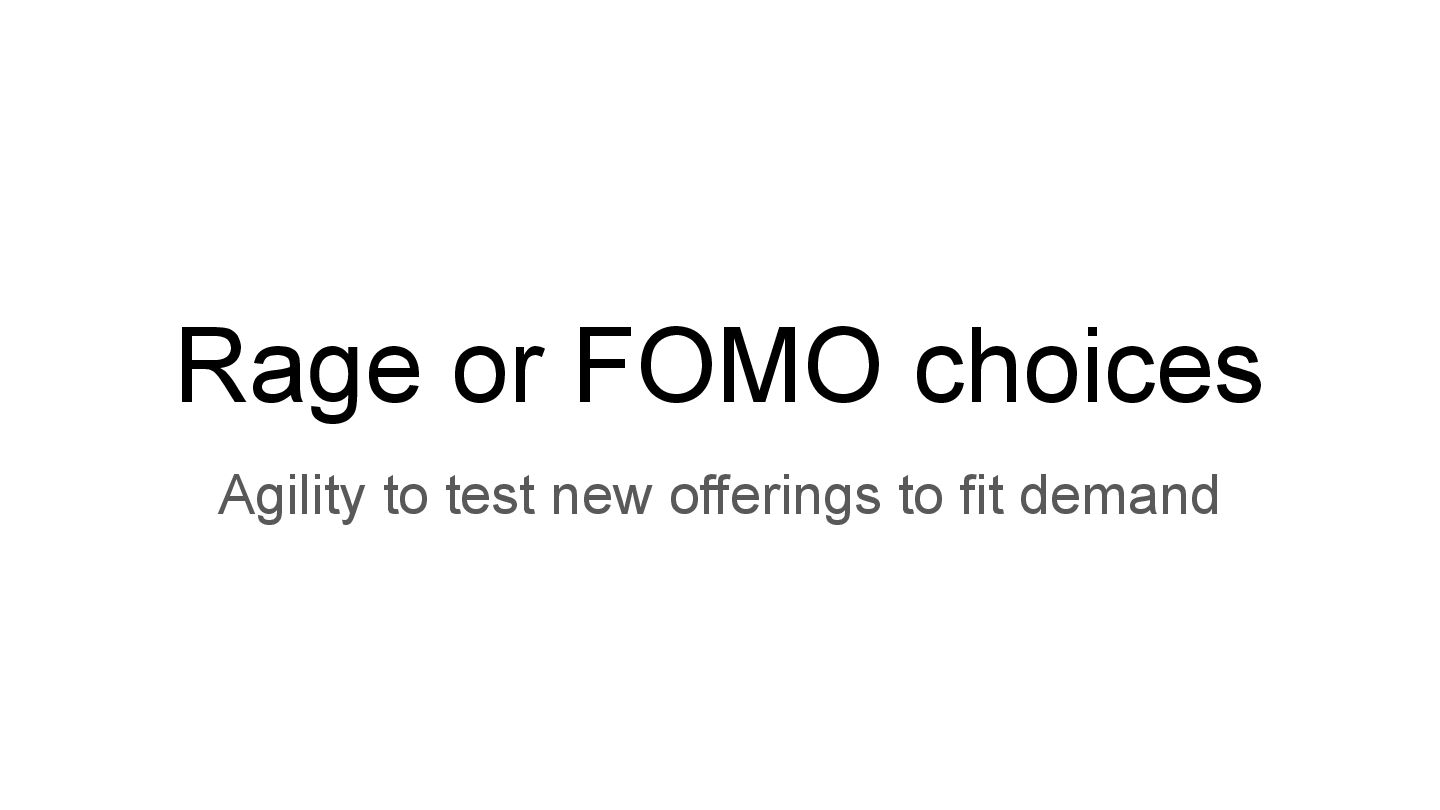Click the 'to' preceding 'test' in subtitle
The width and height of the screenshot is (1440, 810).
[405, 497]
